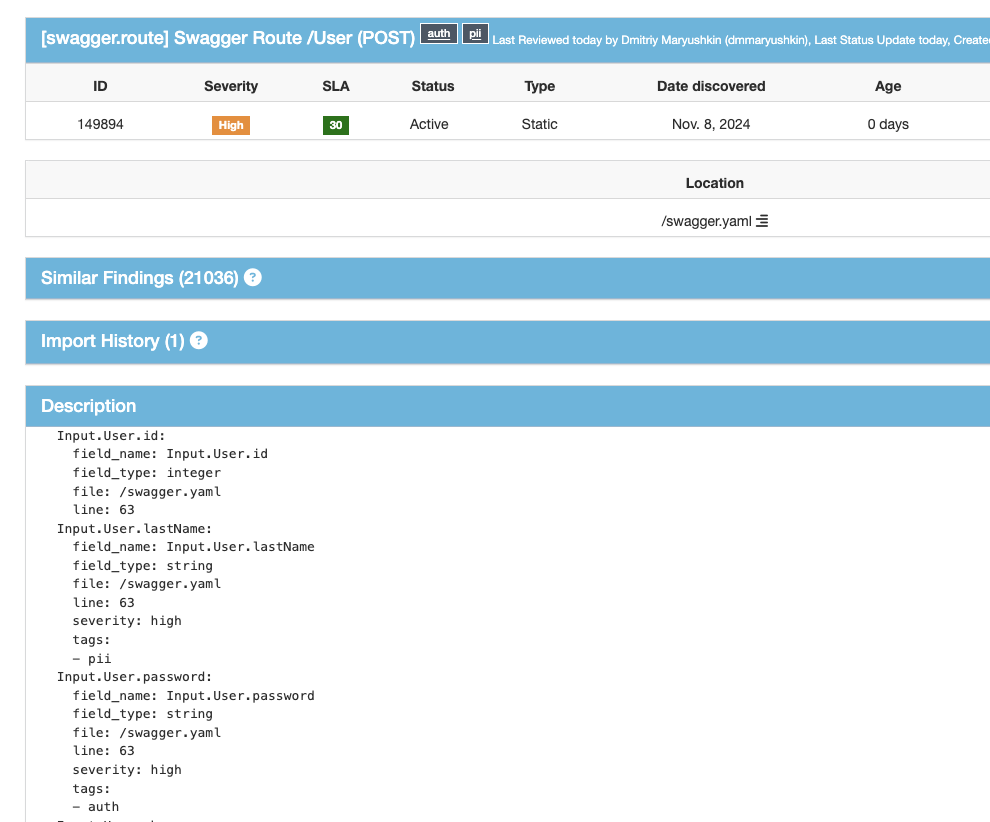Click the Active status value
Screen dimensions: 990x822
[x=429, y=124]
